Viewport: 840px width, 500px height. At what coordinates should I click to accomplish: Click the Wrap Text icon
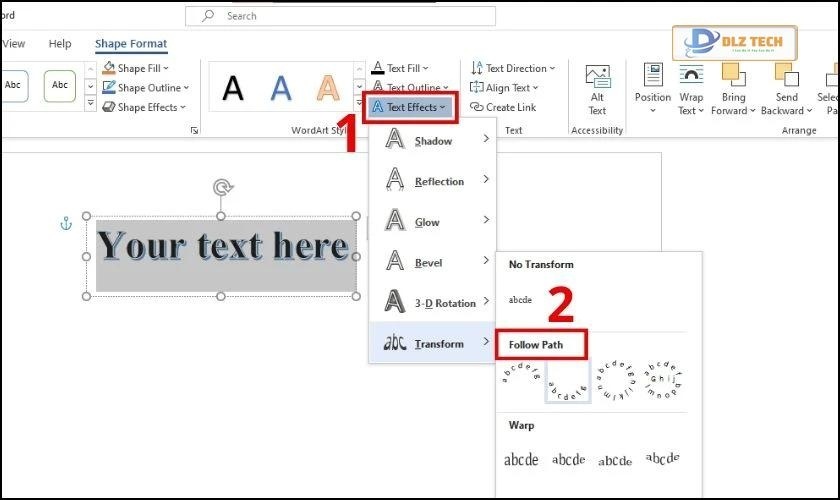click(691, 76)
